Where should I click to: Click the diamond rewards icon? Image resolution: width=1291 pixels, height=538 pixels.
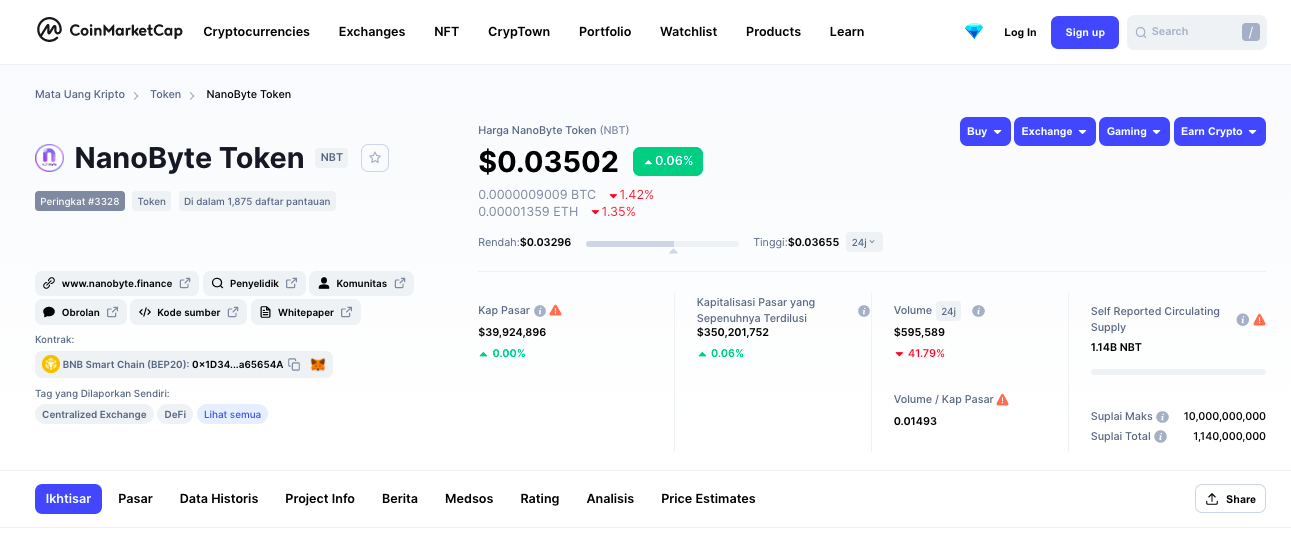point(974,32)
